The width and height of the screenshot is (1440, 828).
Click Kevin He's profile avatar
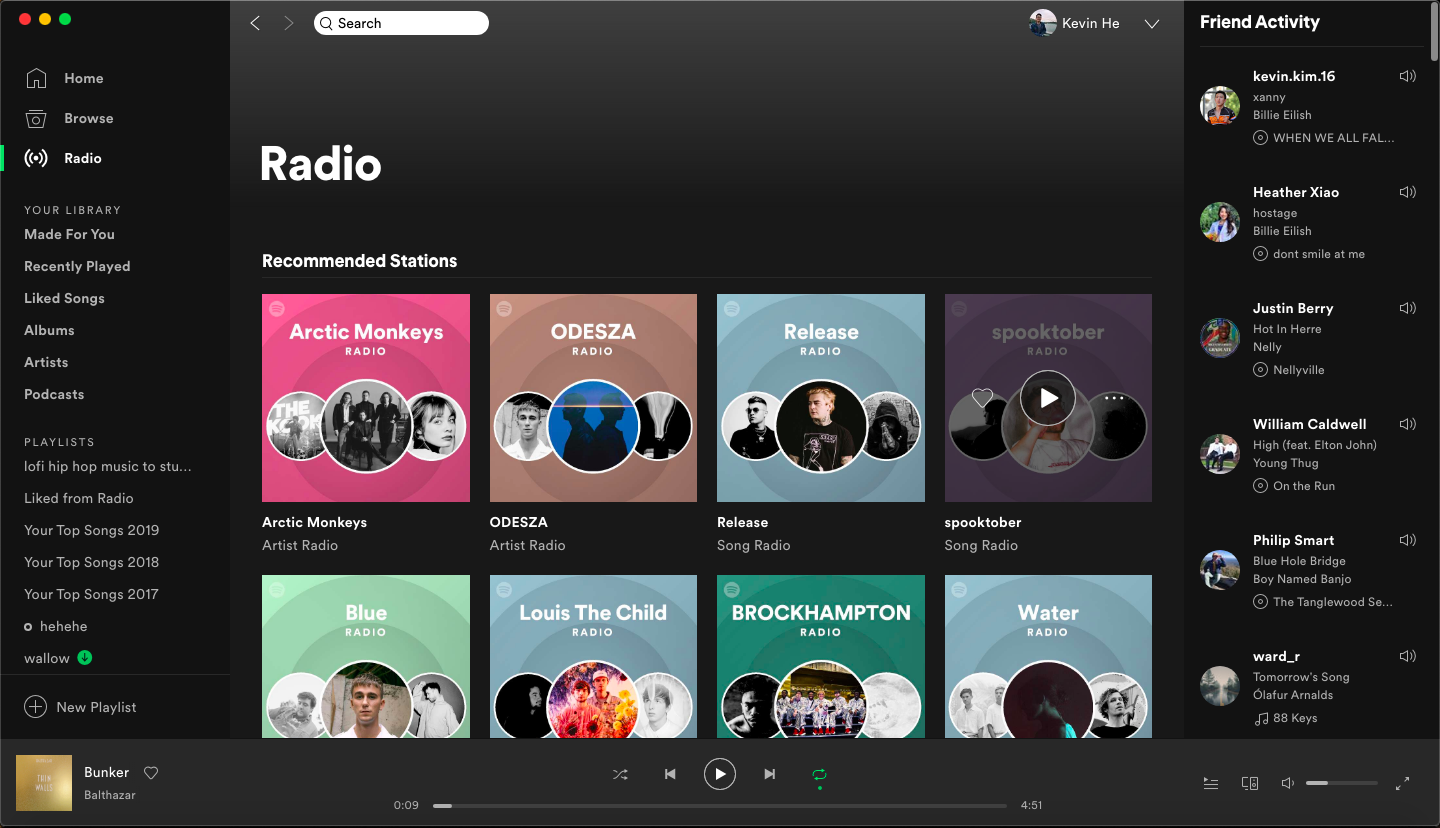[1043, 23]
